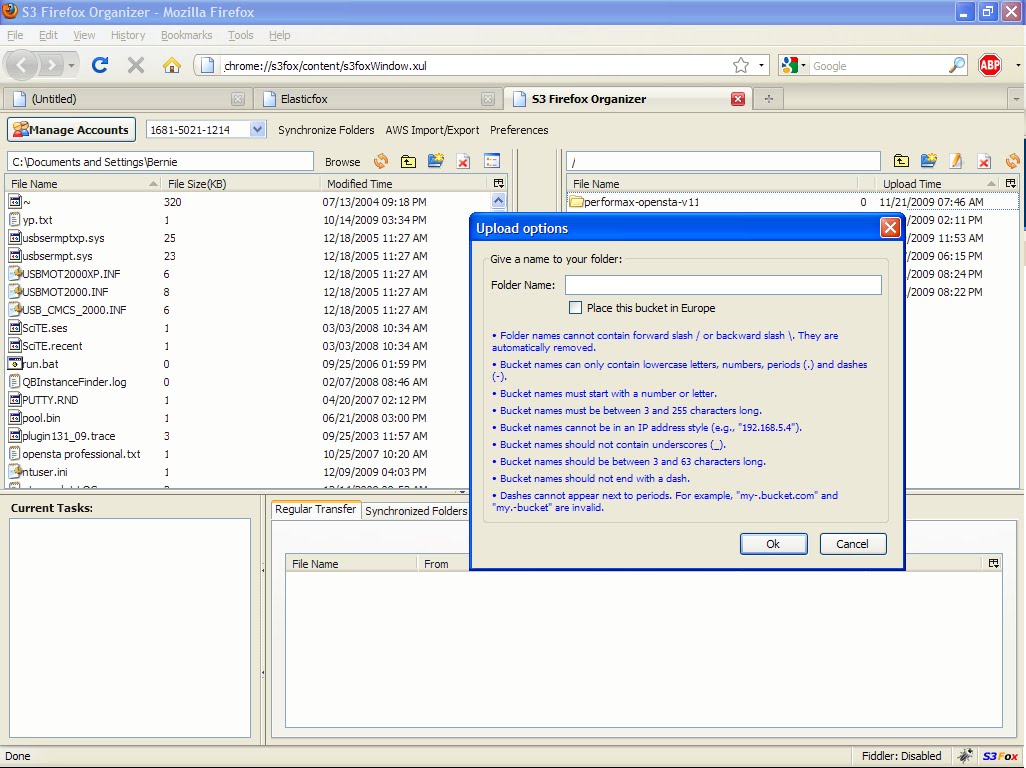Switch to Synchronized Folders tab
The height and width of the screenshot is (768, 1026).
tap(416, 510)
